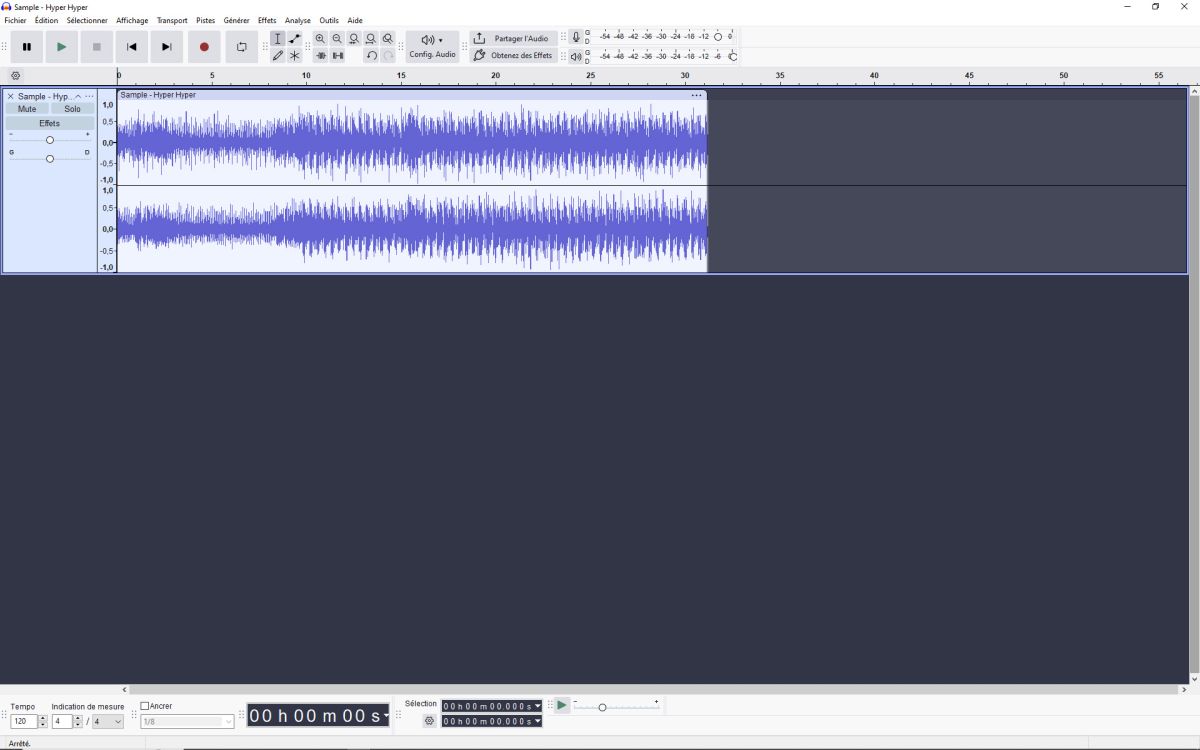Image resolution: width=1200 pixels, height=750 pixels.
Task: Mute the Sample - Hyper Hyper track
Action: pos(27,109)
